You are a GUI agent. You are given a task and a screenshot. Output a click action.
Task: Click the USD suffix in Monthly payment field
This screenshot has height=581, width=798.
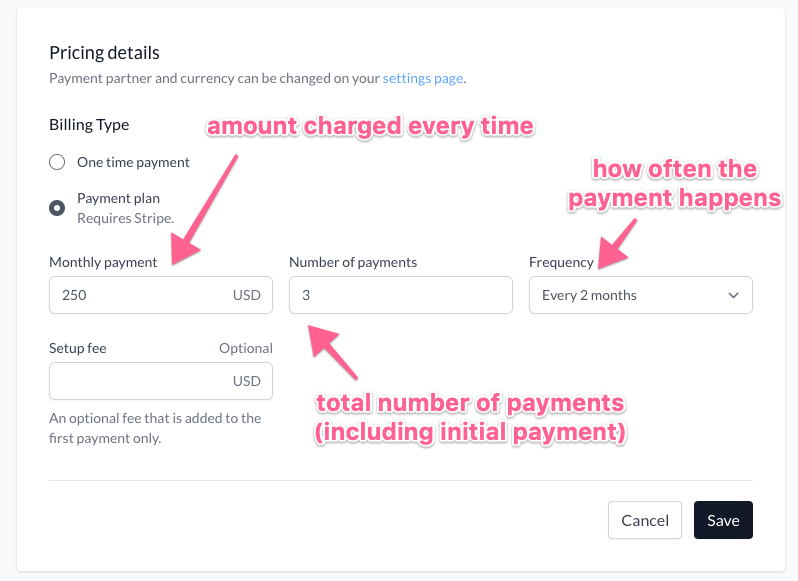pyautogui.click(x=246, y=295)
